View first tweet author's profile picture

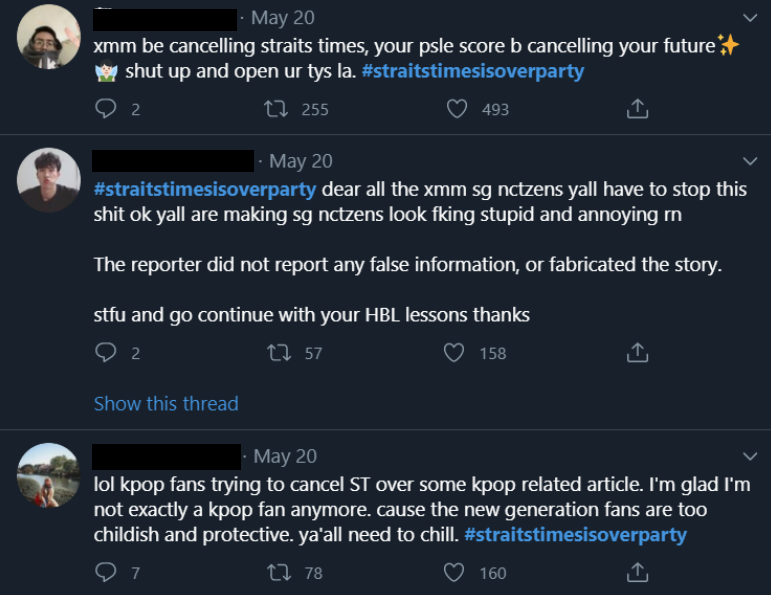coord(49,37)
